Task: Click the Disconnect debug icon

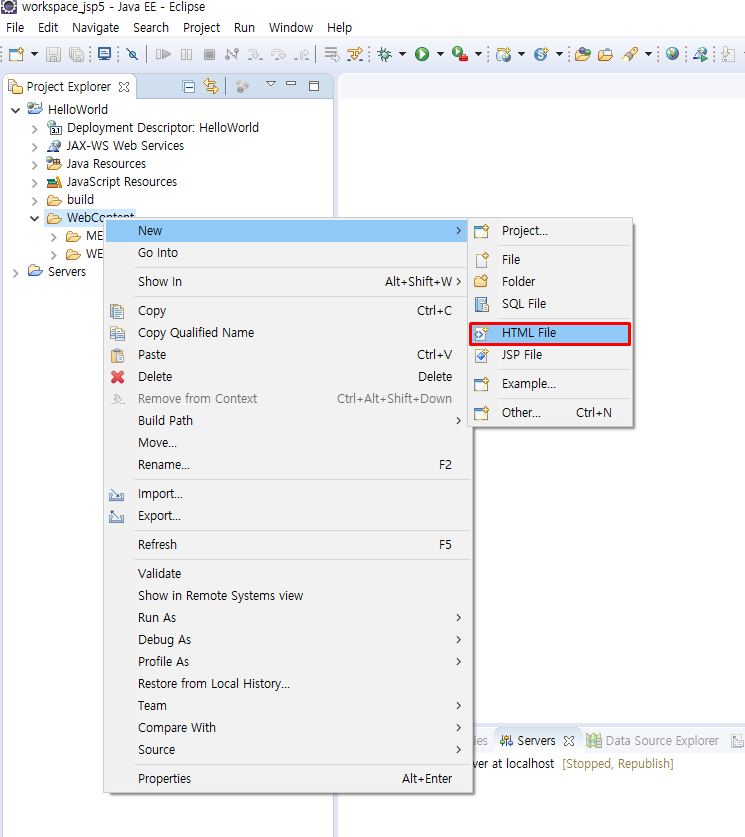Action: tap(232, 54)
